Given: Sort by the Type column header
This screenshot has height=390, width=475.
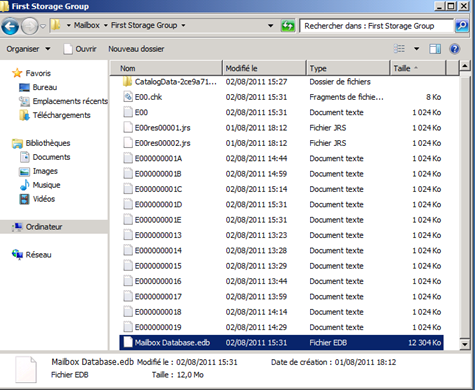Looking at the screenshot, I should (x=348, y=68).
